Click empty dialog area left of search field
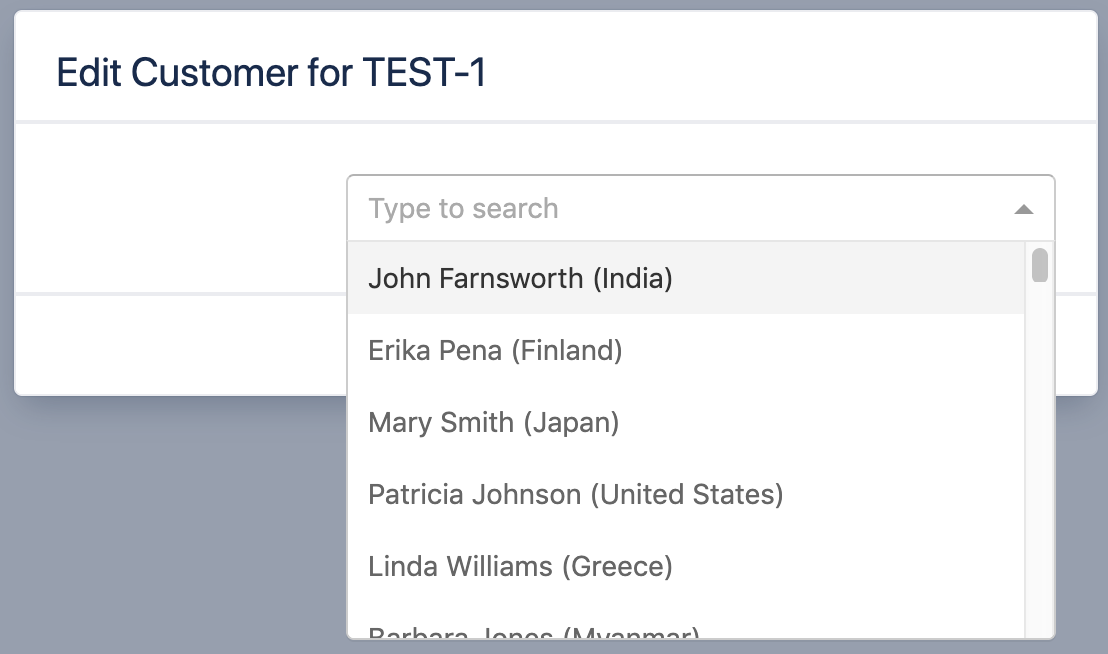The width and height of the screenshot is (1108, 654). (x=180, y=209)
